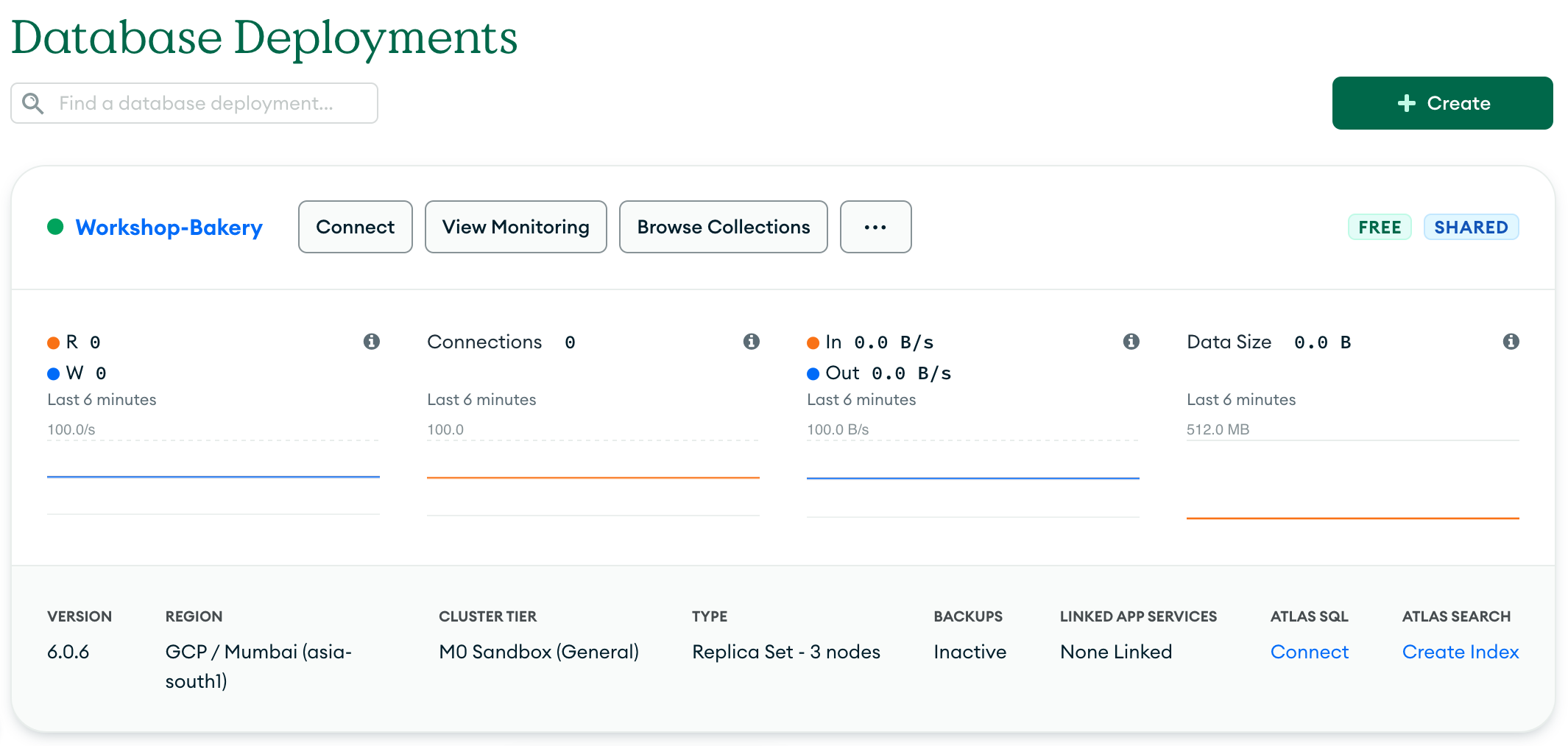Image resolution: width=1568 pixels, height=746 pixels.
Task: Click the region GCP / Mumbai text
Action: 258,666
